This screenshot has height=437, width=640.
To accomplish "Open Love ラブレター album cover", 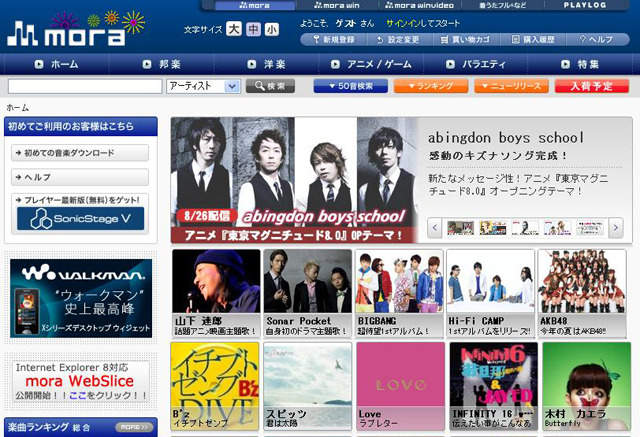I will pyautogui.click(x=400, y=386).
